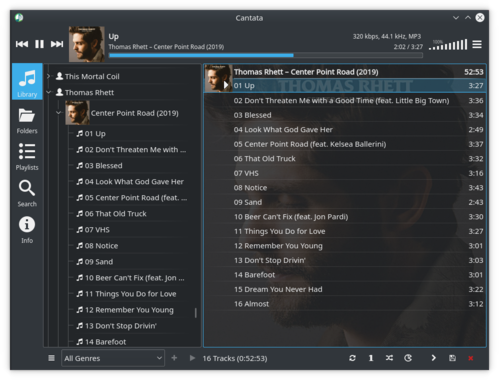Maximize the Cantata window
499x380 pixels.
tap(468, 18)
